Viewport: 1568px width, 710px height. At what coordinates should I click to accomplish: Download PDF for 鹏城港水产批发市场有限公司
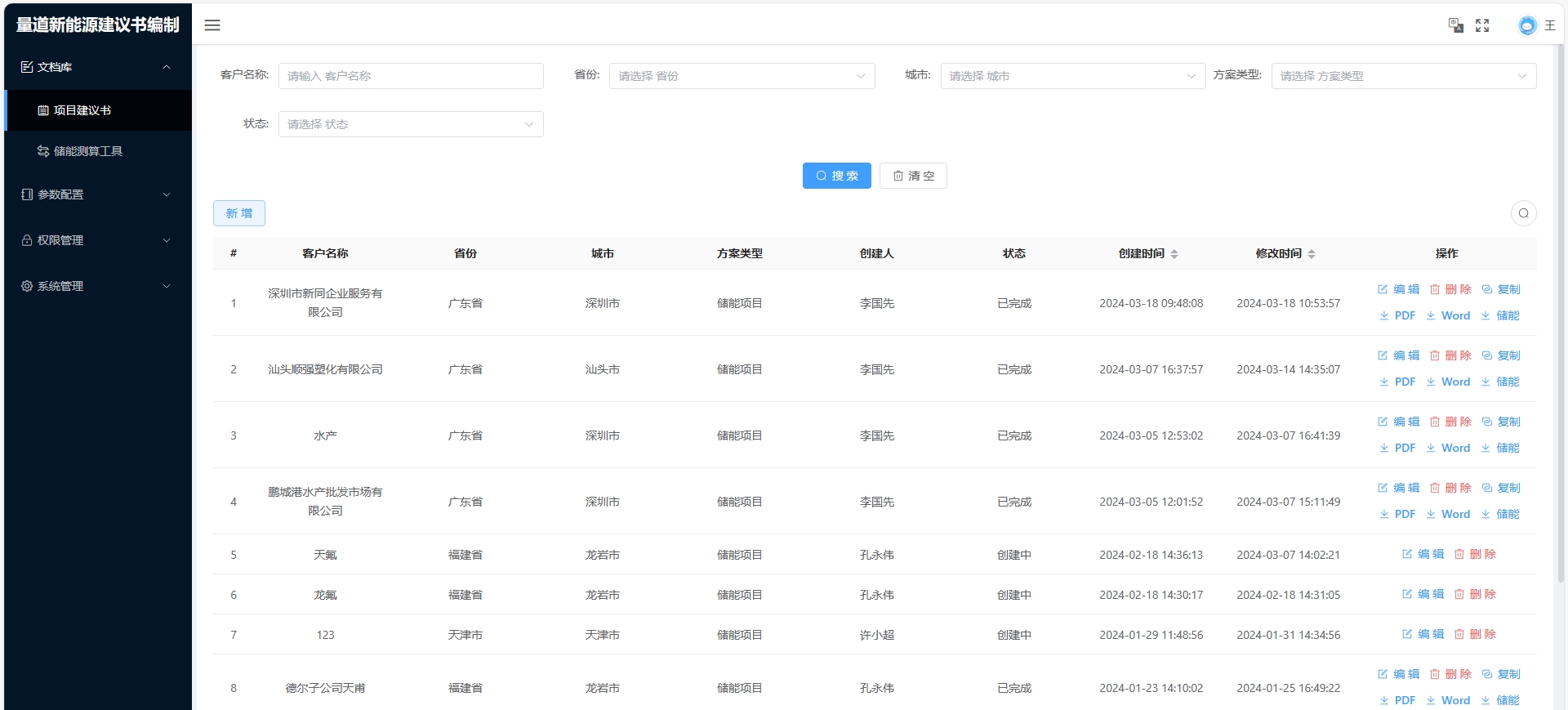point(1397,514)
